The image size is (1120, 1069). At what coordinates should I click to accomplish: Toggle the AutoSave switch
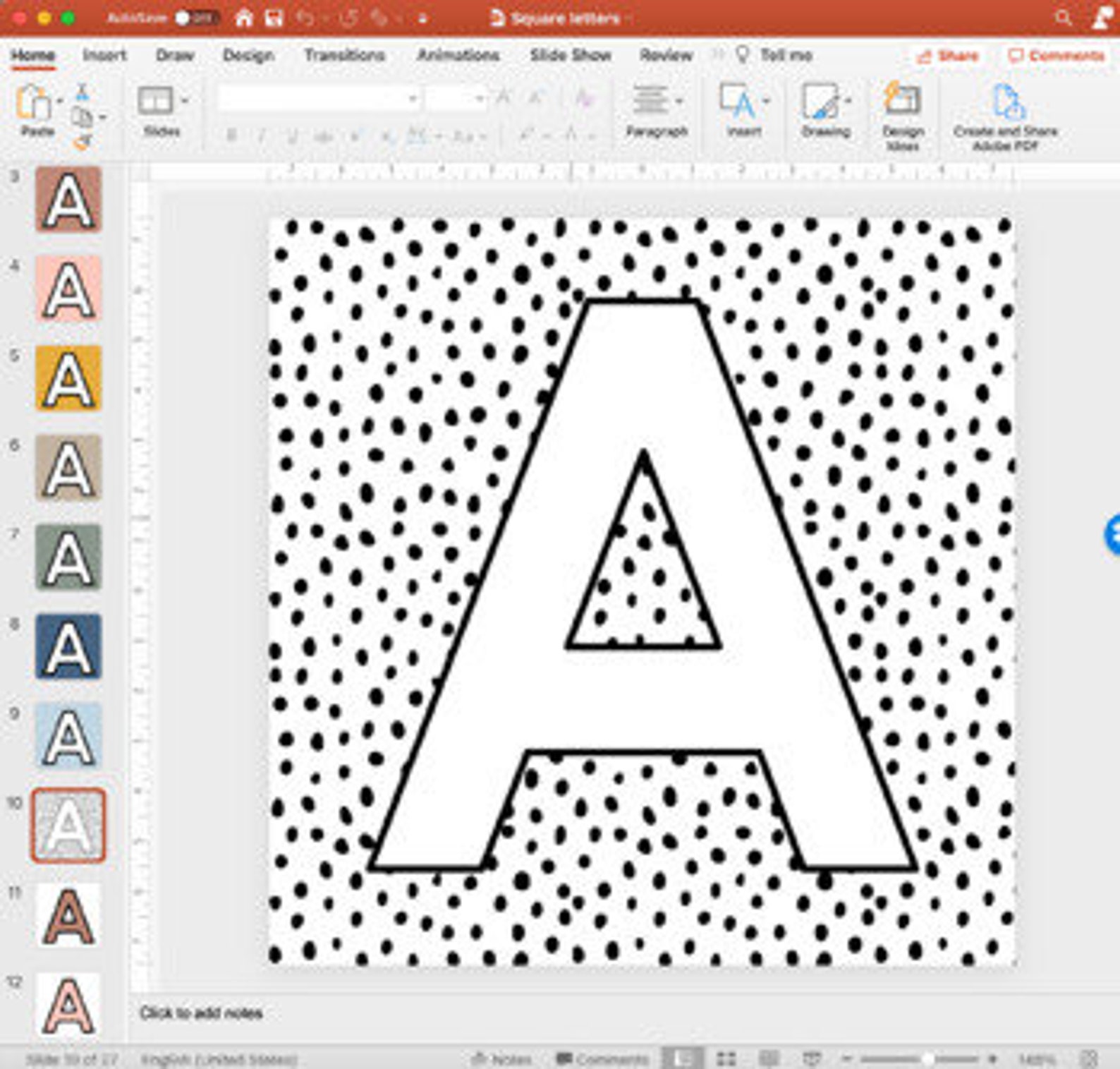point(197,18)
